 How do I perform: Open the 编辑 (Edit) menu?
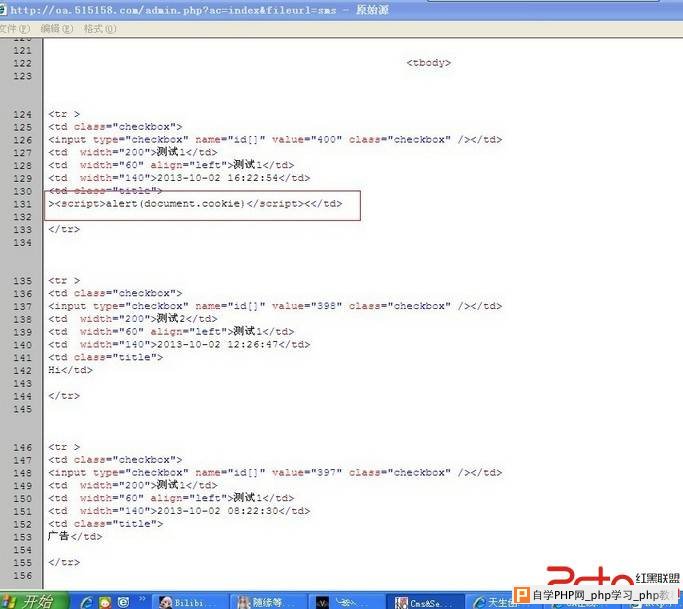tap(57, 29)
